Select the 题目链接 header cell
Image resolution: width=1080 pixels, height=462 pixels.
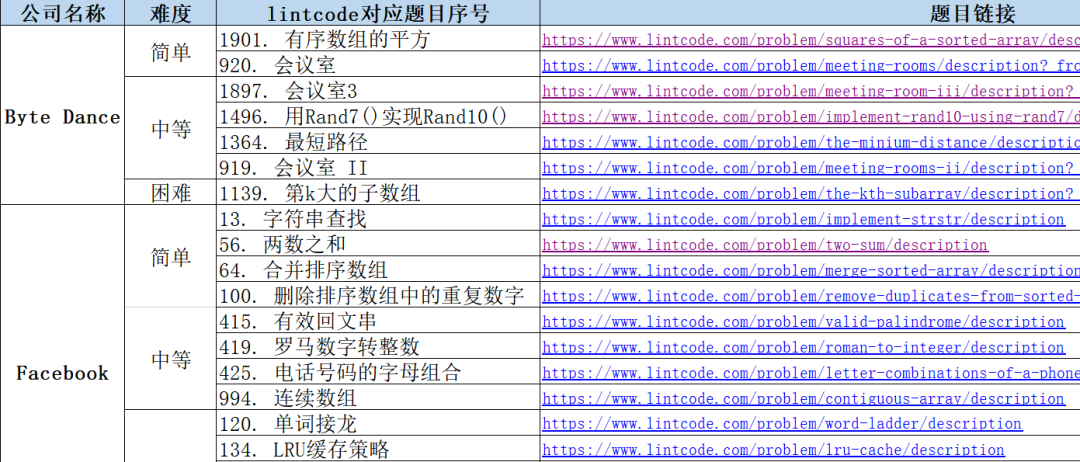[810, 13]
